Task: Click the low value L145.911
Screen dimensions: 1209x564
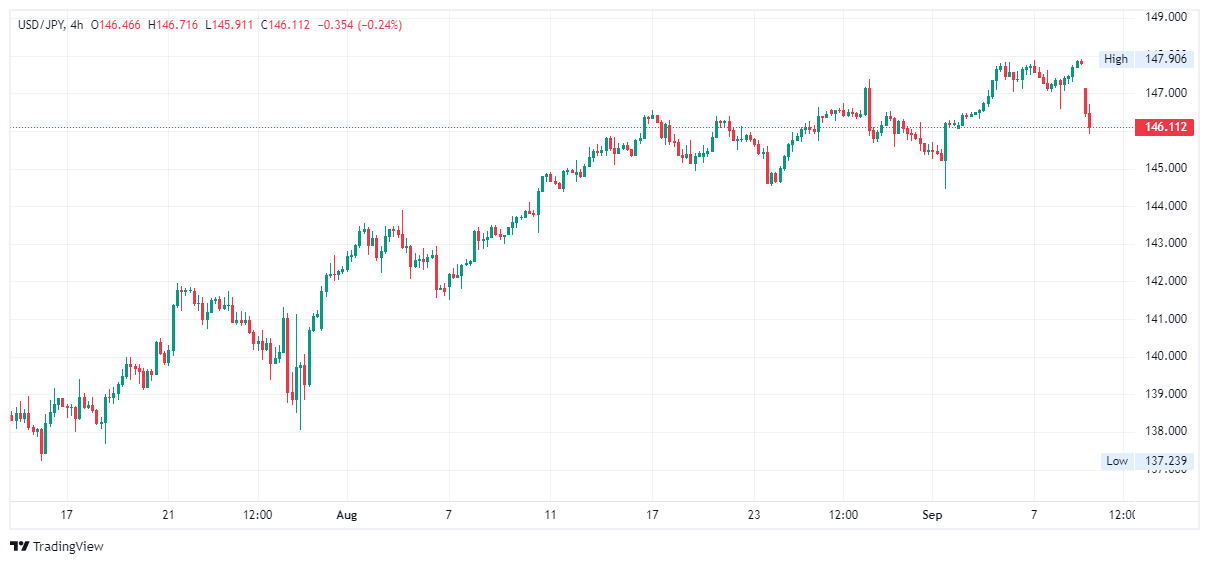Action: click(x=231, y=25)
